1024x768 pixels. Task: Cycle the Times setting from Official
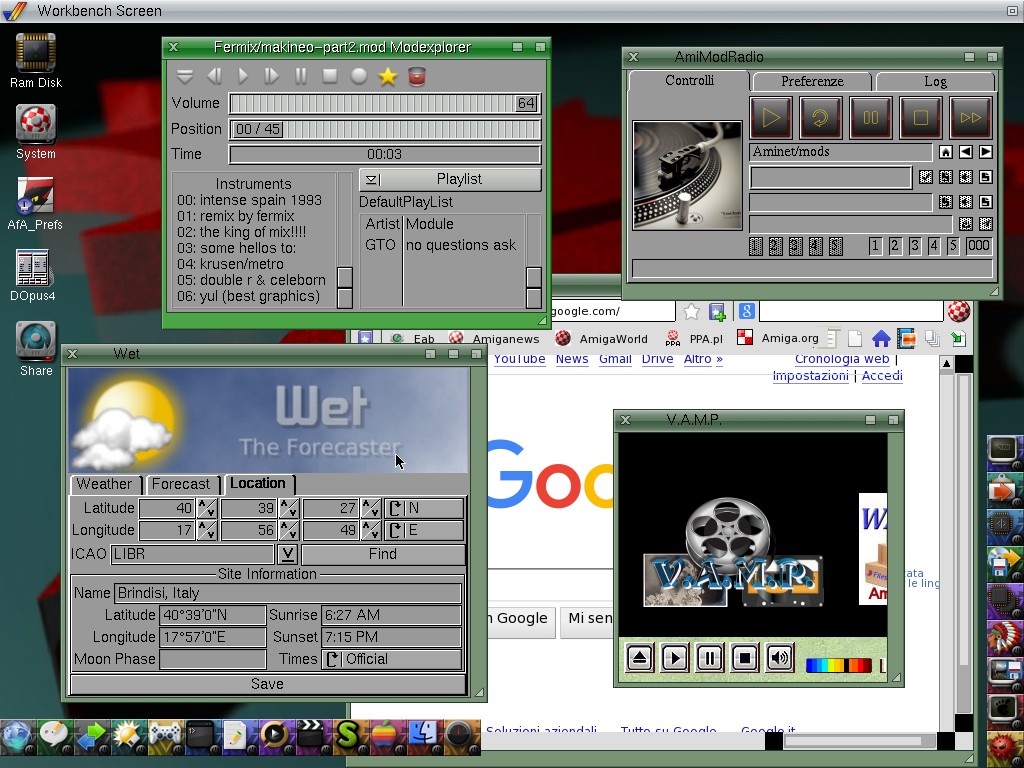click(x=392, y=659)
